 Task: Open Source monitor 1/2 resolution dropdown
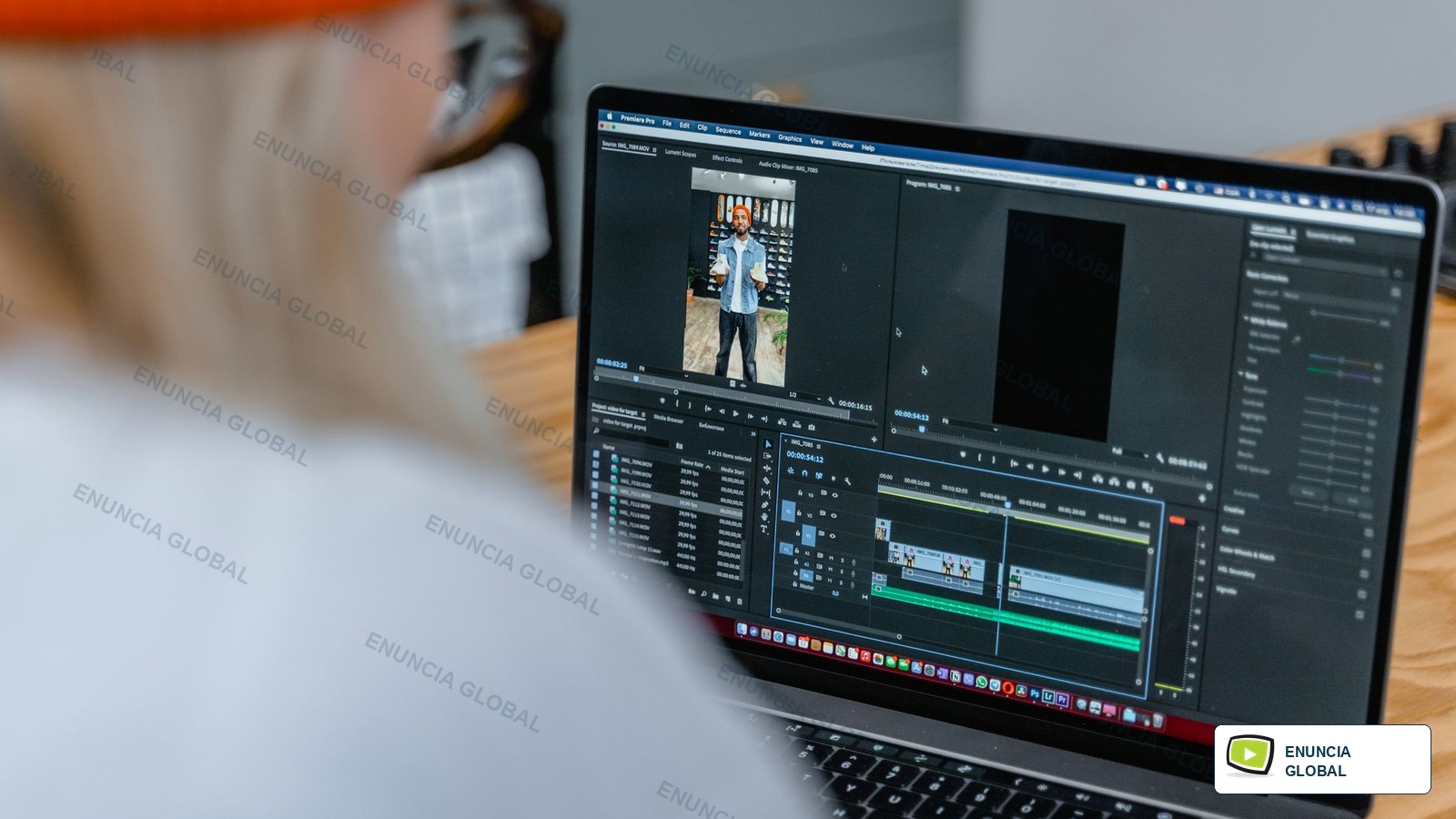[804, 397]
